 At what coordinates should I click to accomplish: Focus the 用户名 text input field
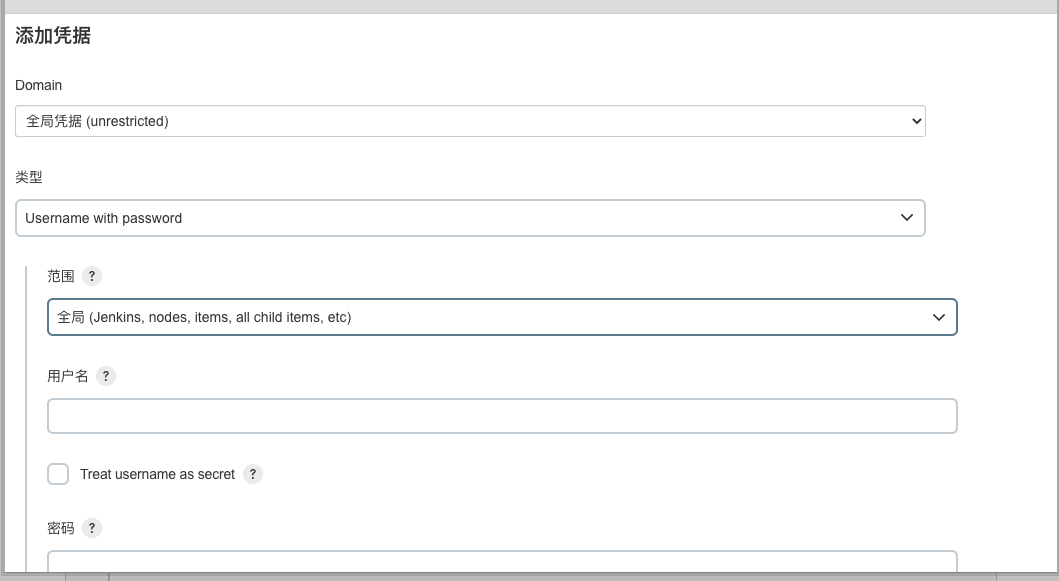pos(502,416)
